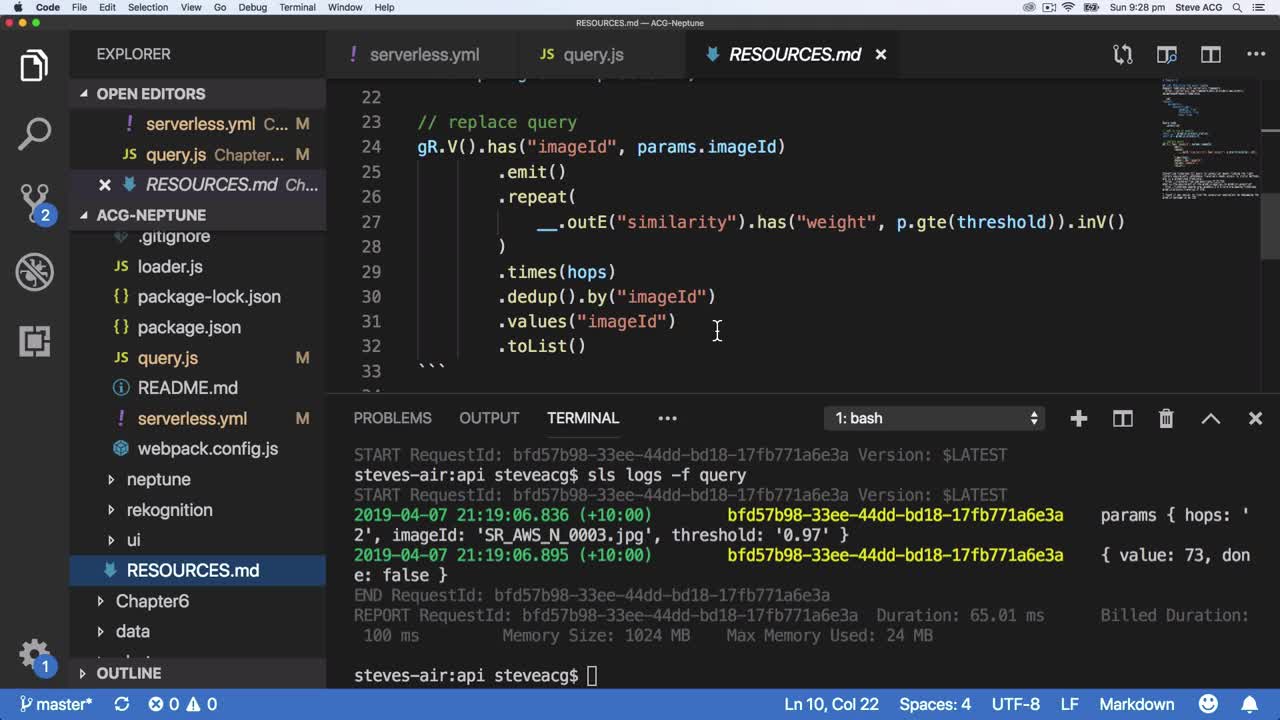The height and width of the screenshot is (720, 1280).
Task: Expand the neptune folder
Action: coord(158,479)
